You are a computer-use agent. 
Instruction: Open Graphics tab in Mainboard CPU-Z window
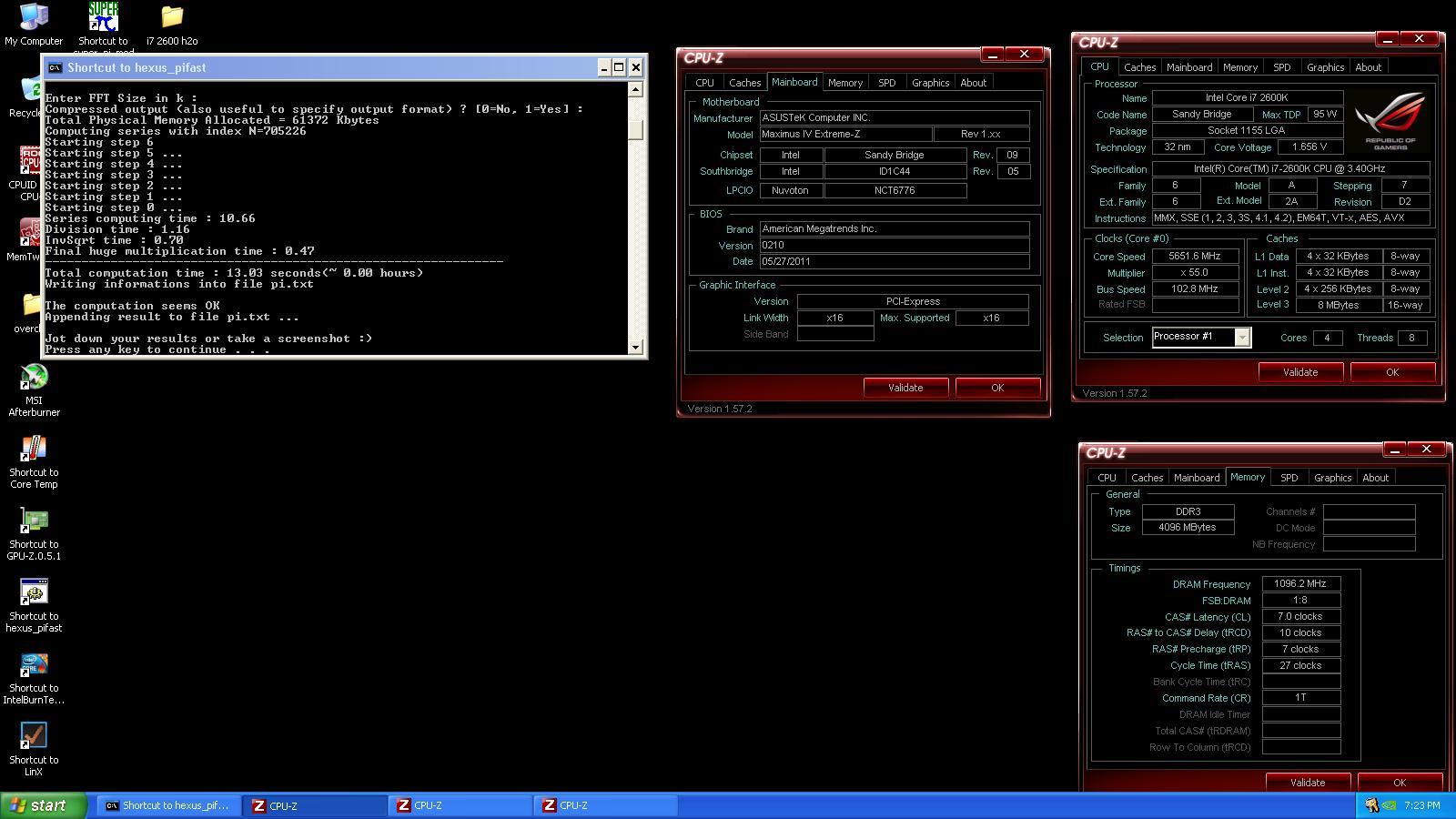(x=930, y=83)
